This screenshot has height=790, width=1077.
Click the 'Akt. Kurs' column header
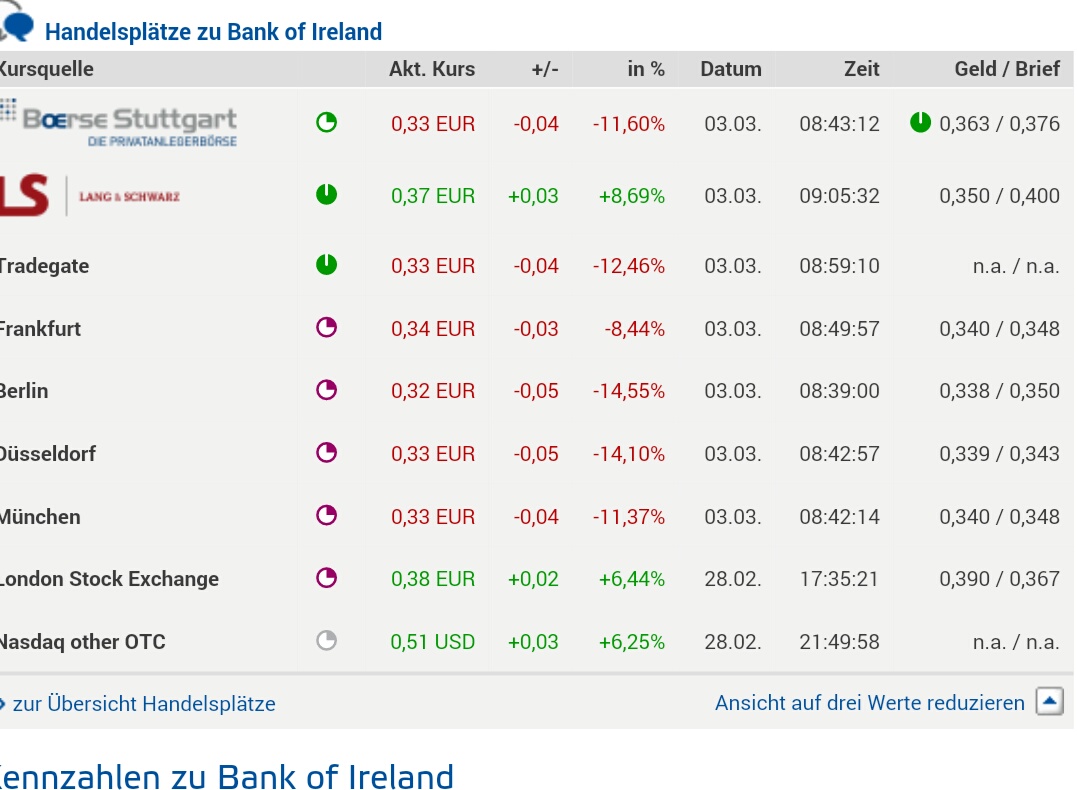coord(432,69)
